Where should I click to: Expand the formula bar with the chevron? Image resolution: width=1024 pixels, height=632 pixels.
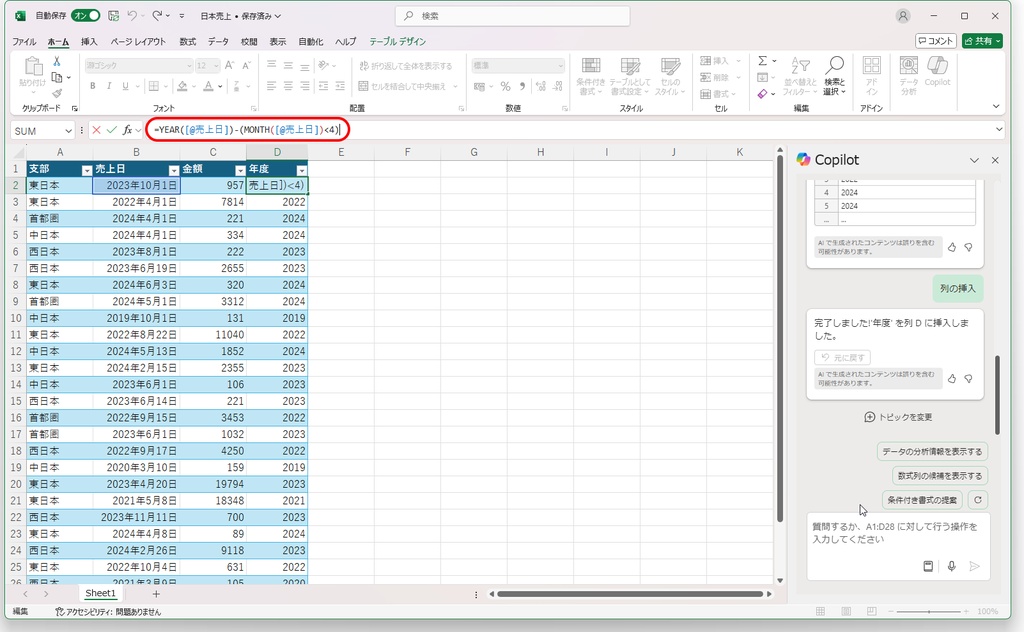pyautogui.click(x=999, y=130)
